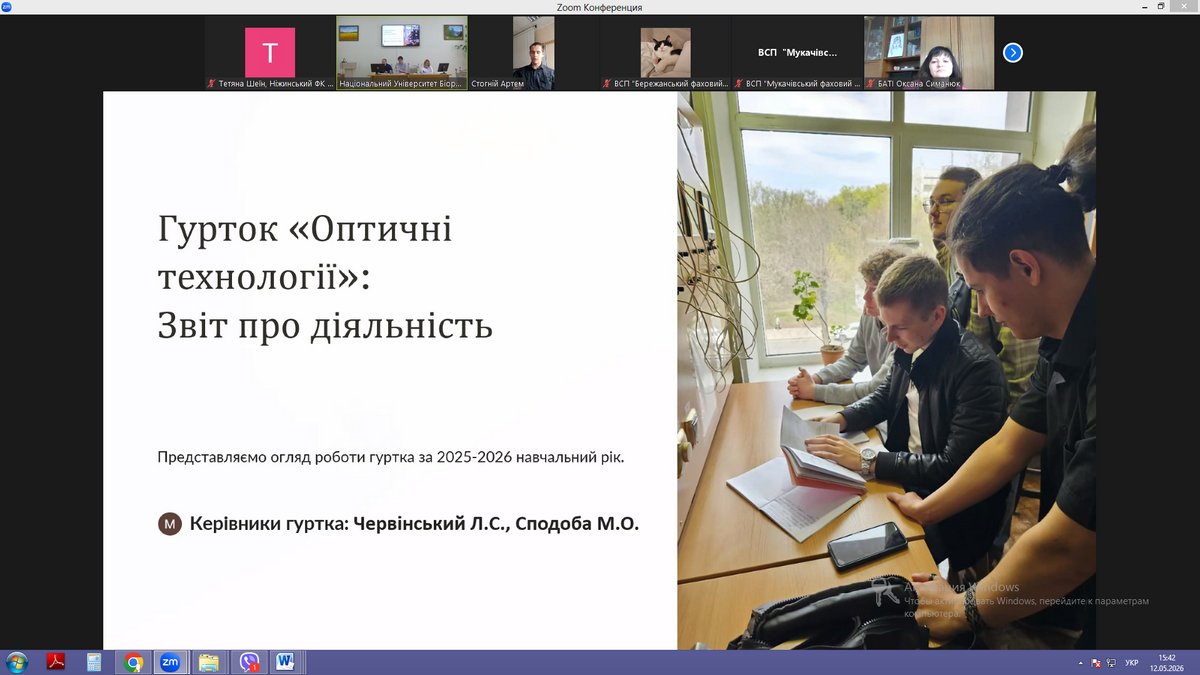Open the clock and date 15:42
Screen dimensions: 1200x675
point(1166,662)
